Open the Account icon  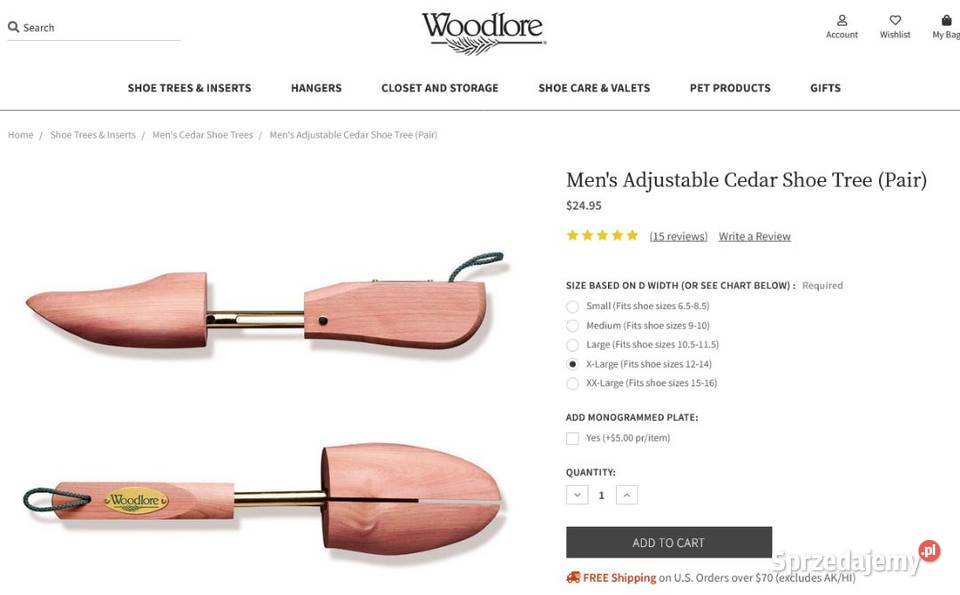[x=842, y=20]
